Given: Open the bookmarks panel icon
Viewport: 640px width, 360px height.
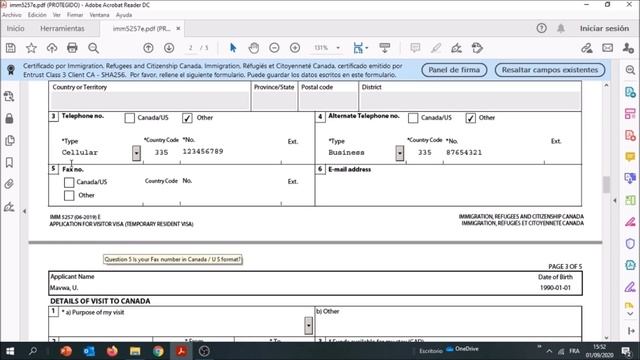Looking at the screenshot, I should tap(9, 162).
